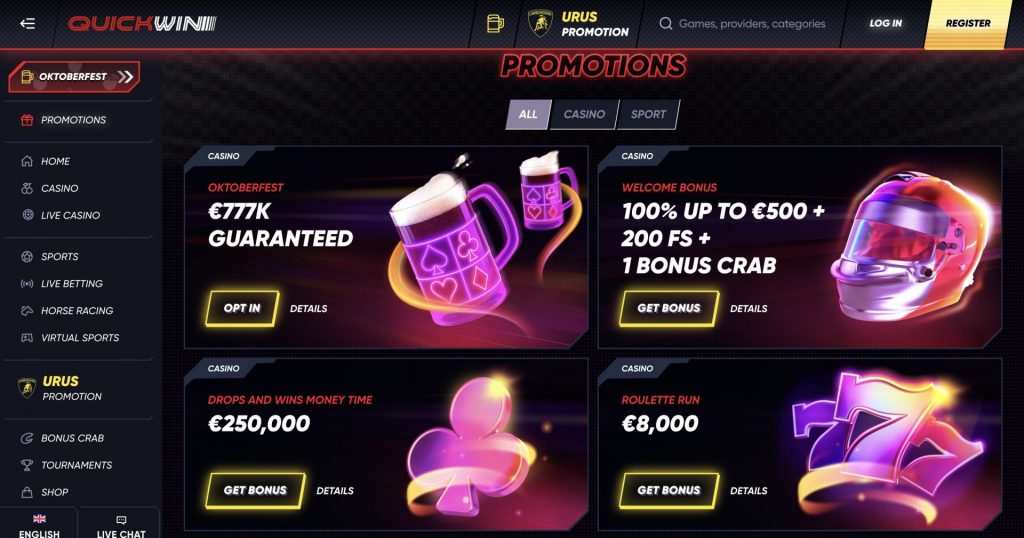1024x538 pixels.
Task: Click the Shop bag icon in sidebar
Action: click(27, 492)
